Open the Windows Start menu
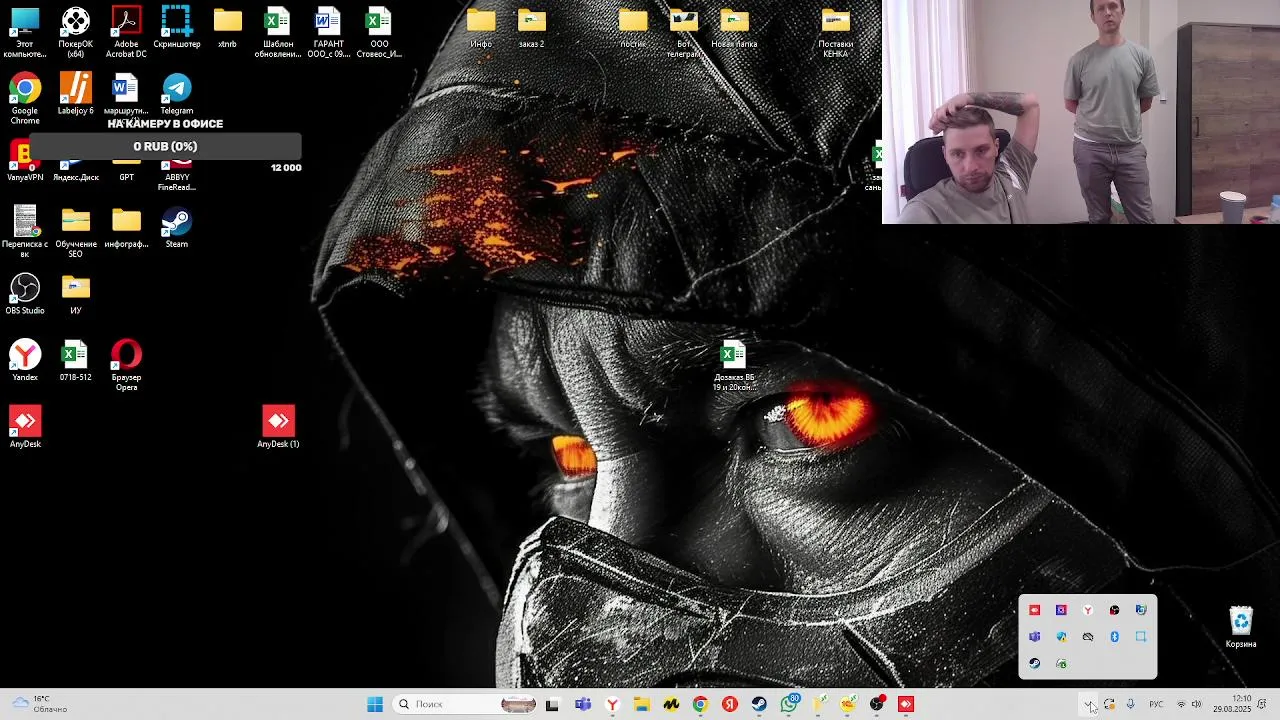 coord(375,704)
